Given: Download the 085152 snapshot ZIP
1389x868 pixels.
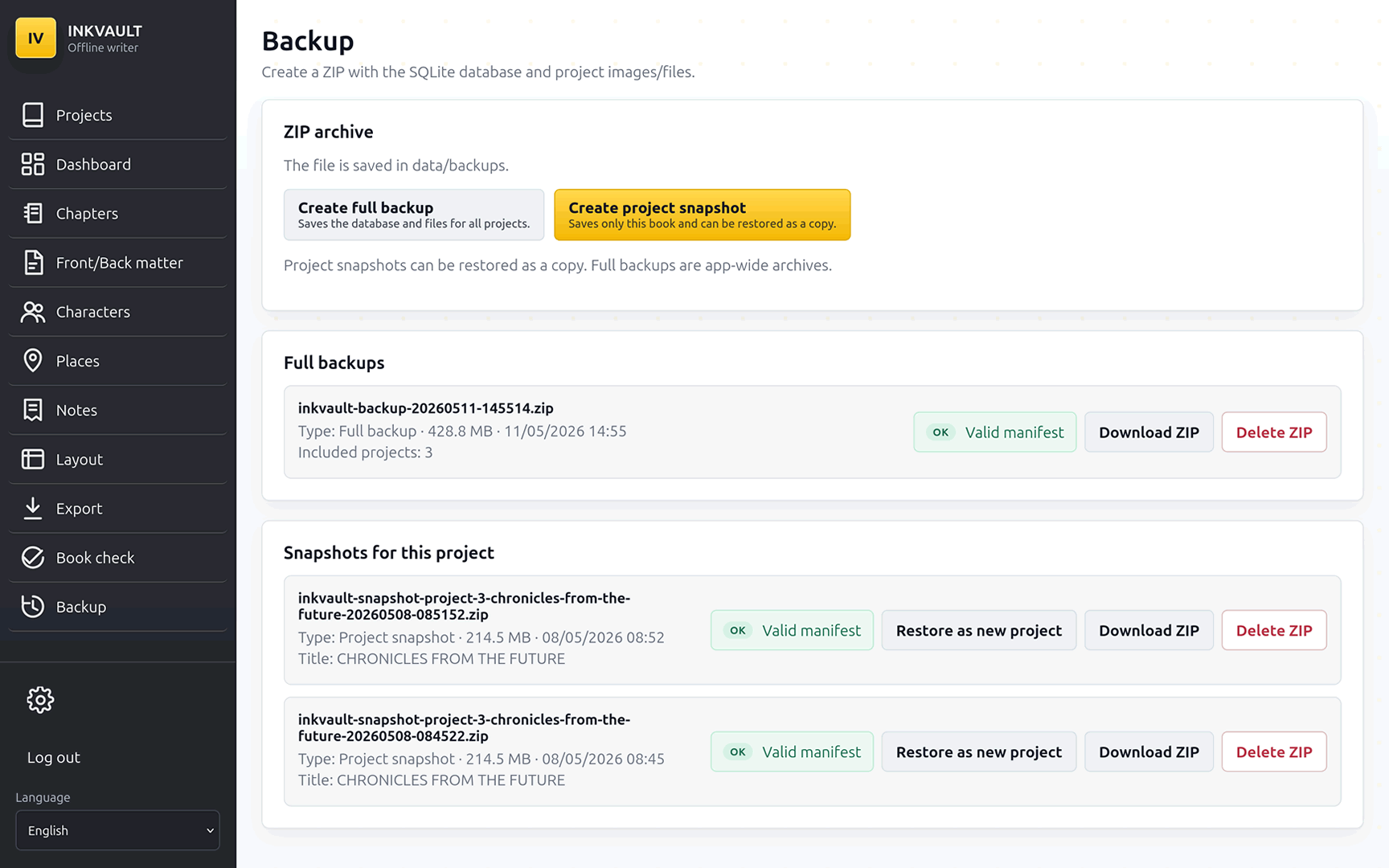Looking at the screenshot, I should (1149, 630).
